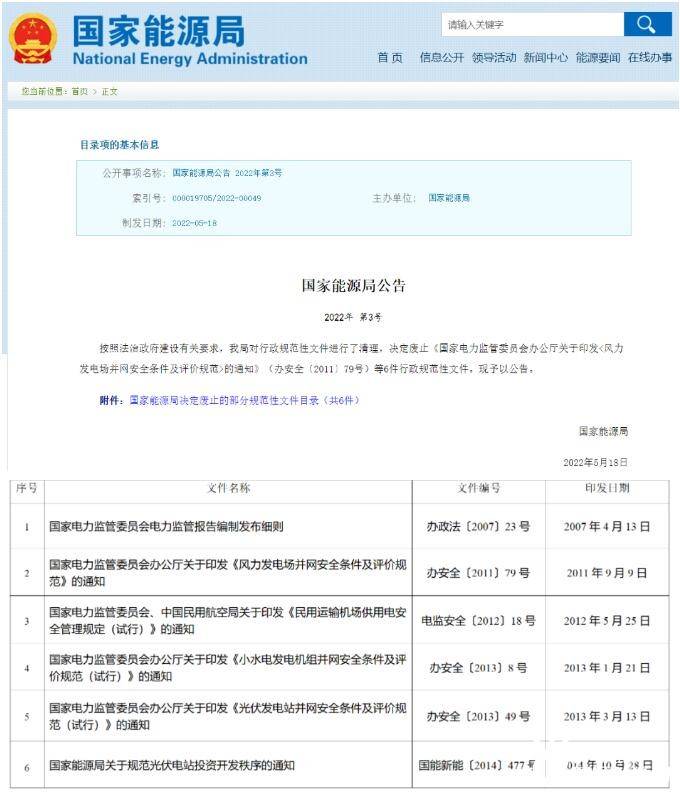The height and width of the screenshot is (793, 680).
Task: Click the 文件名称 table header
Action: pyautogui.click(x=229, y=488)
